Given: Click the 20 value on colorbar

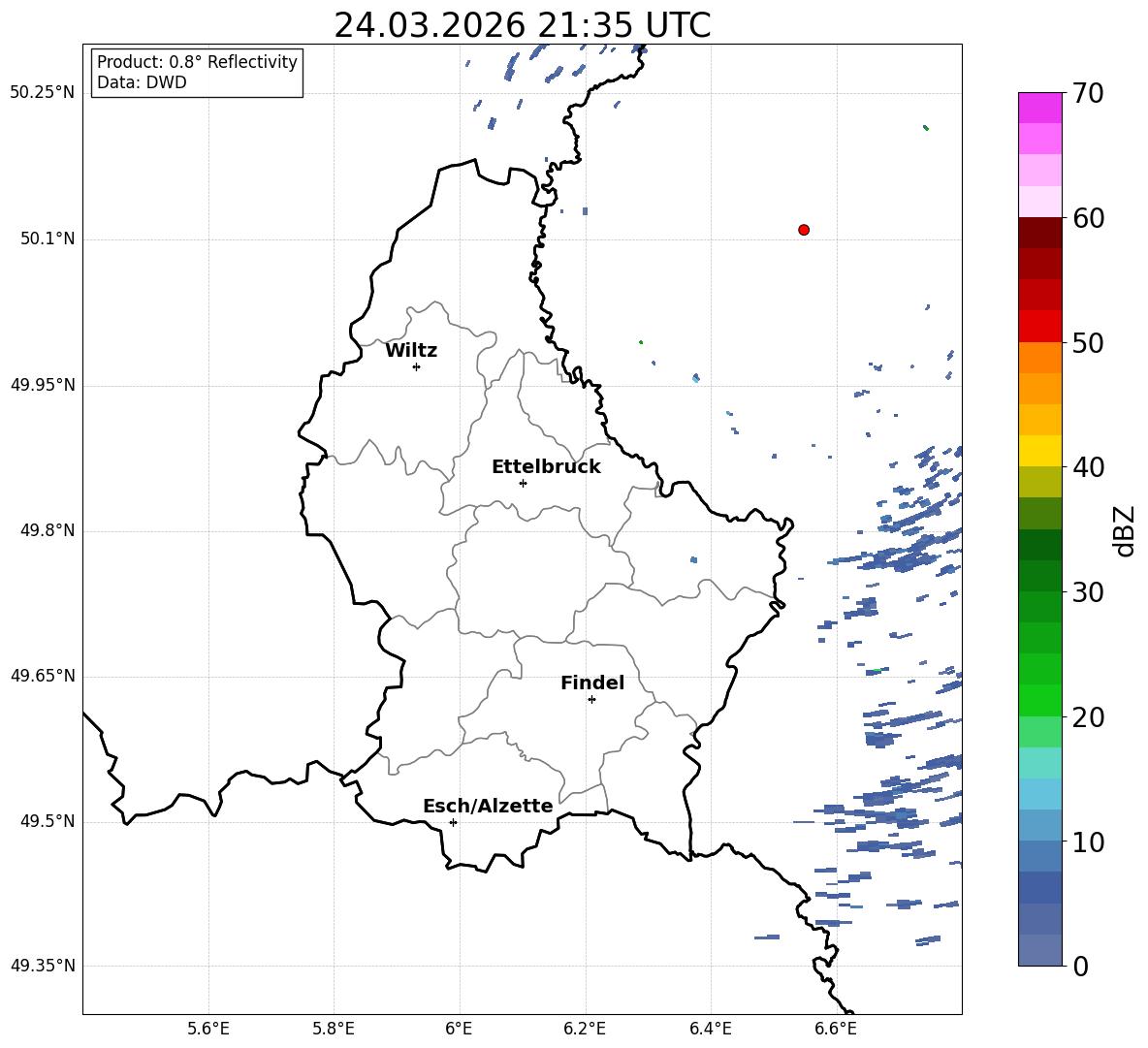Looking at the screenshot, I should coord(1088,717).
